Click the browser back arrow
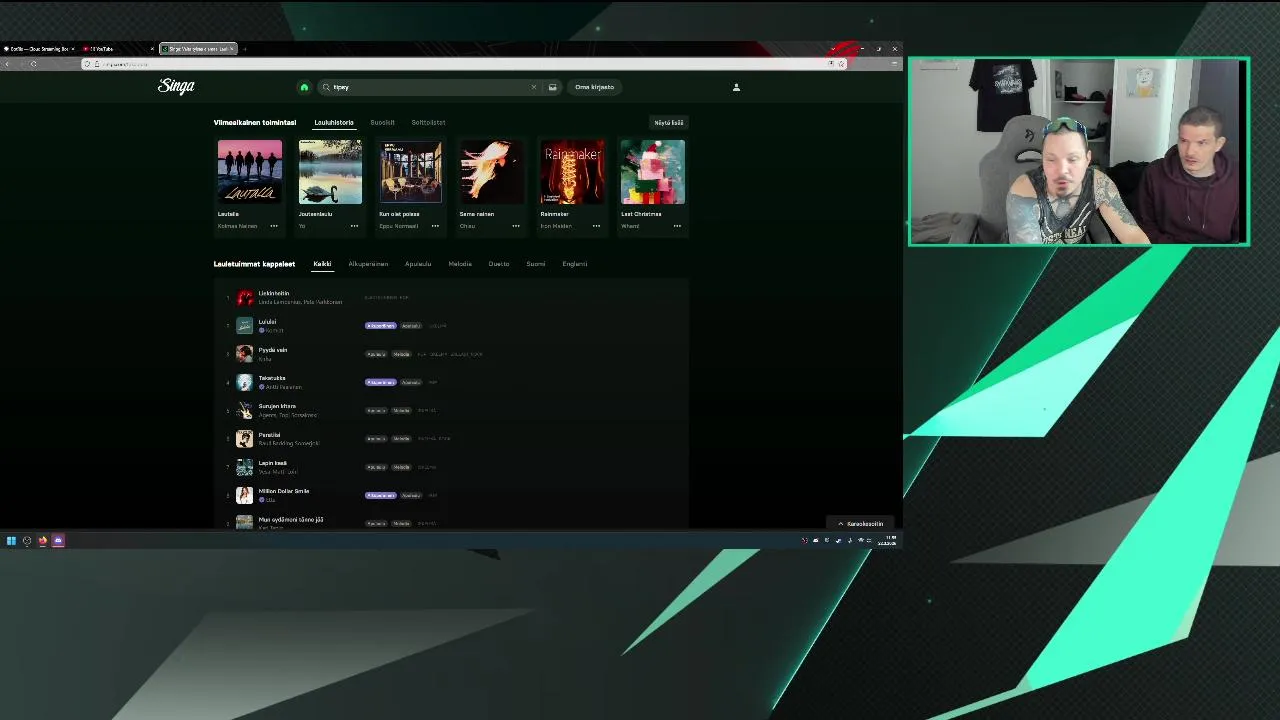Image resolution: width=1280 pixels, height=720 pixels. point(7,64)
